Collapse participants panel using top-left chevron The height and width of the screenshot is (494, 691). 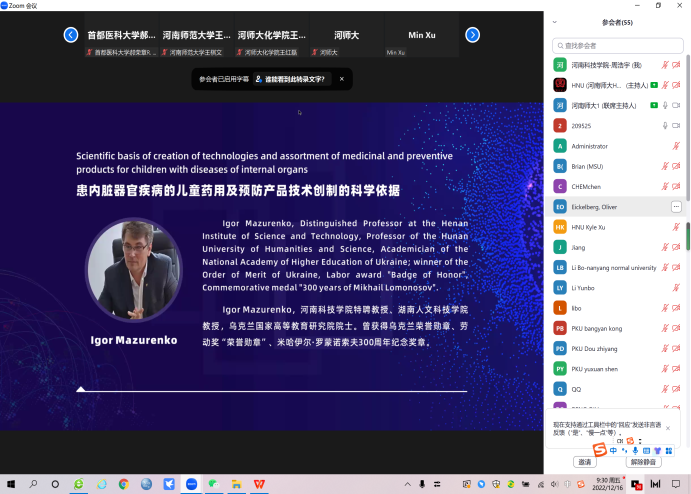pos(555,20)
